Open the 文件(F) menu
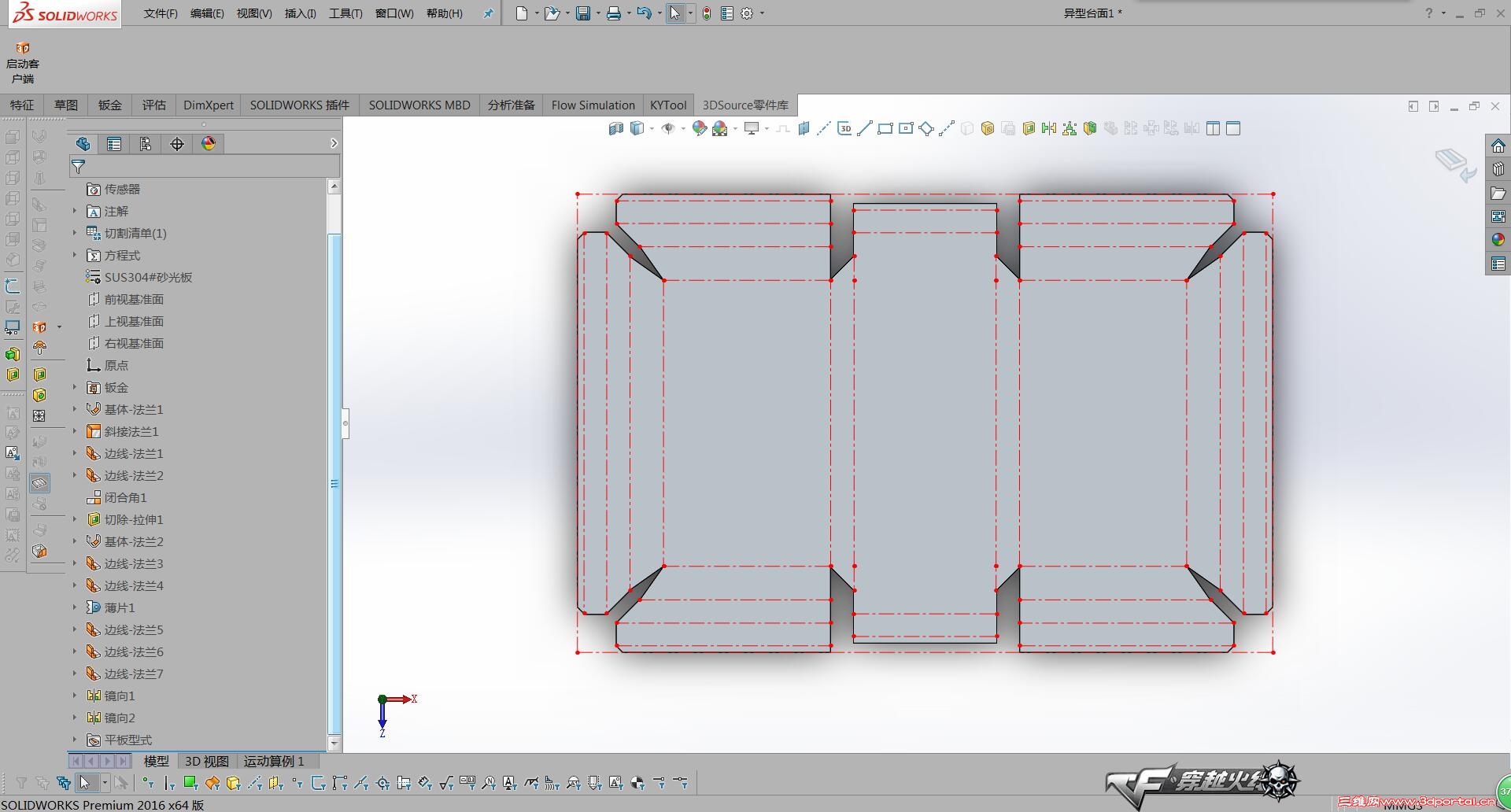The image size is (1511, 812). (161, 13)
